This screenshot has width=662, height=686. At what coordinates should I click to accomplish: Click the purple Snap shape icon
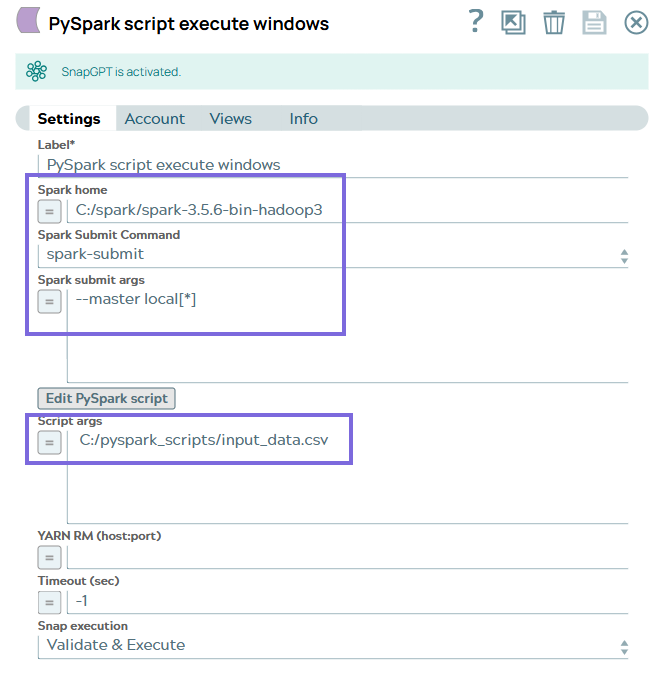(x=29, y=22)
